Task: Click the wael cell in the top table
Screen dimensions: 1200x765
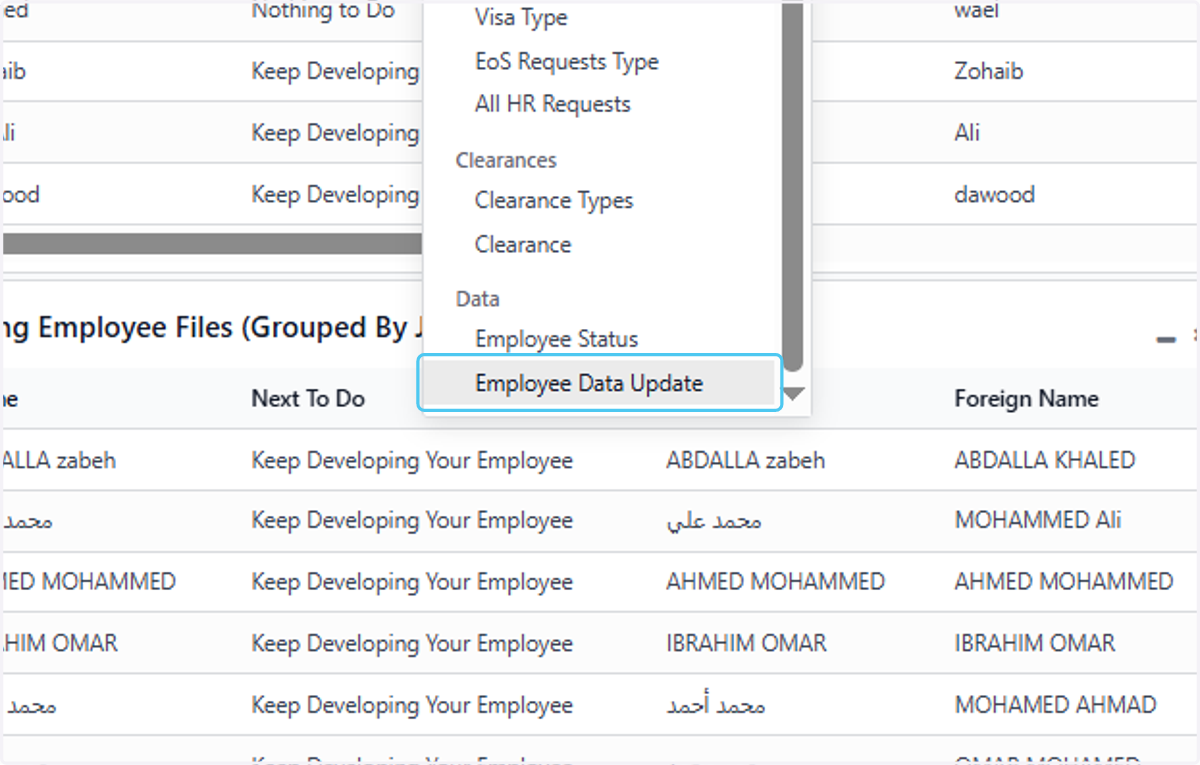Action: click(977, 12)
